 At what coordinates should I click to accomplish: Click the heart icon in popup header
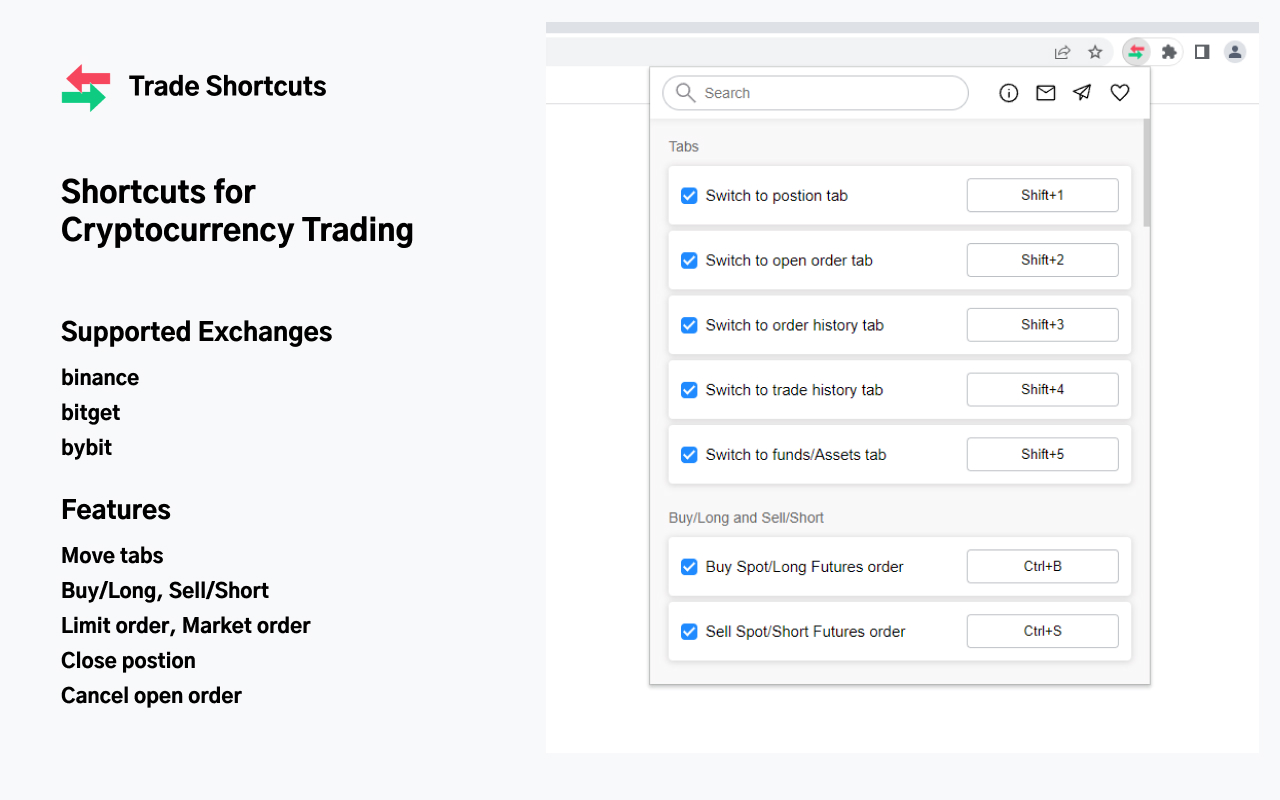(1120, 93)
